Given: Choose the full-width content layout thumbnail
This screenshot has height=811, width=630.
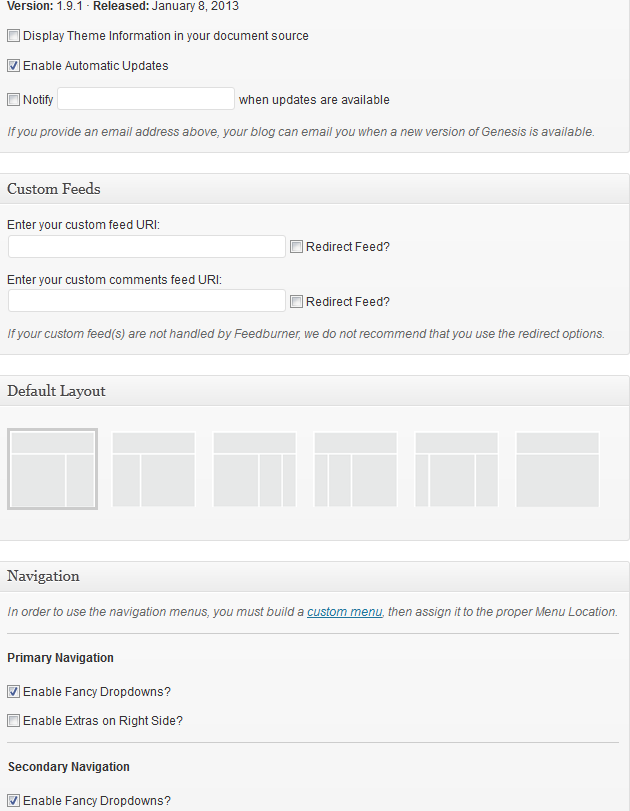Looking at the screenshot, I should [x=557, y=469].
